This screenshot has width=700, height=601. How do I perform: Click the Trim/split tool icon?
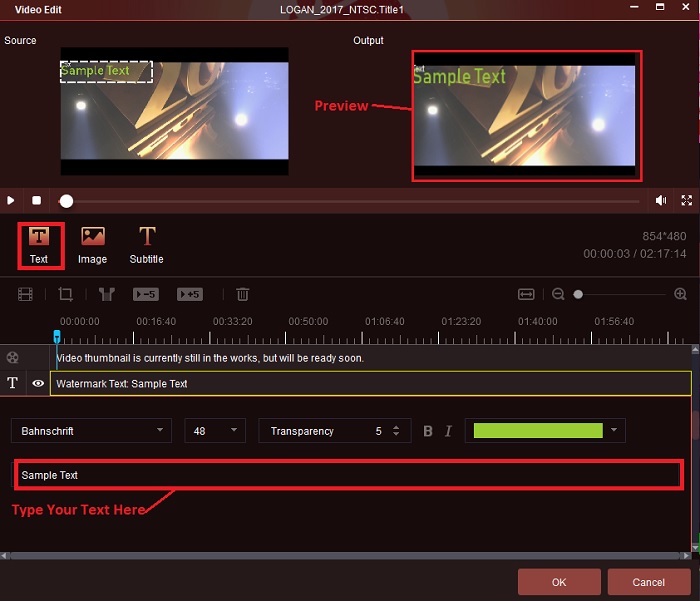tap(107, 294)
